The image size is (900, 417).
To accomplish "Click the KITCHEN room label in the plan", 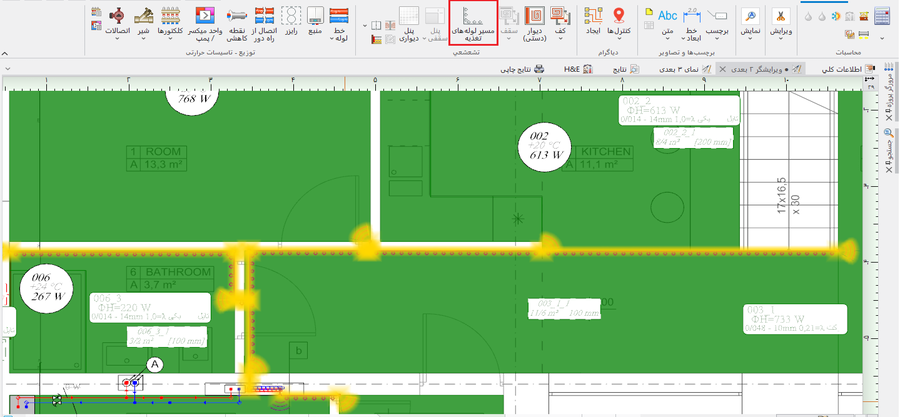I will pyautogui.click(x=606, y=151).
